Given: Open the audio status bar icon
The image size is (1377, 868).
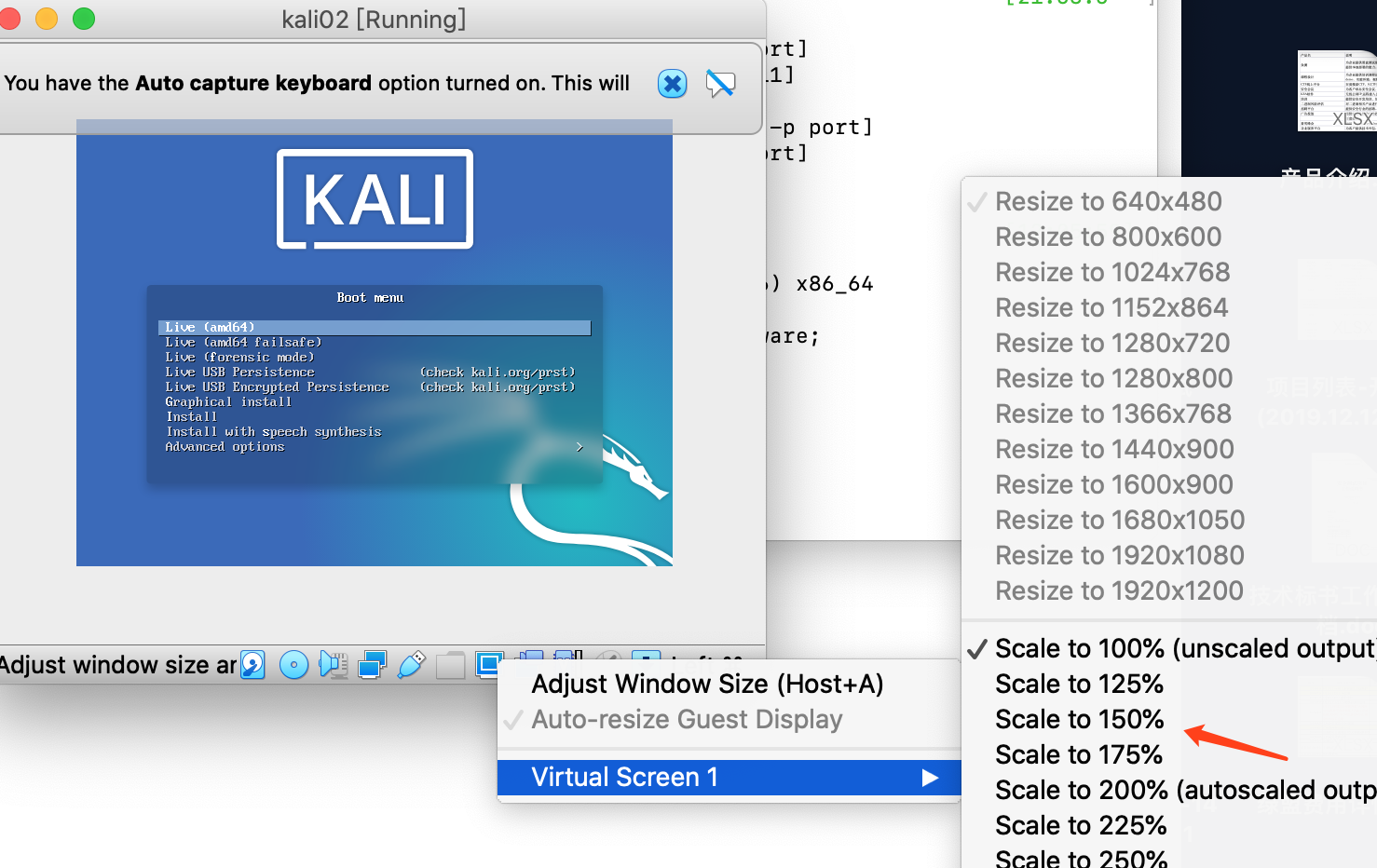Looking at the screenshot, I should pyautogui.click(x=333, y=664).
